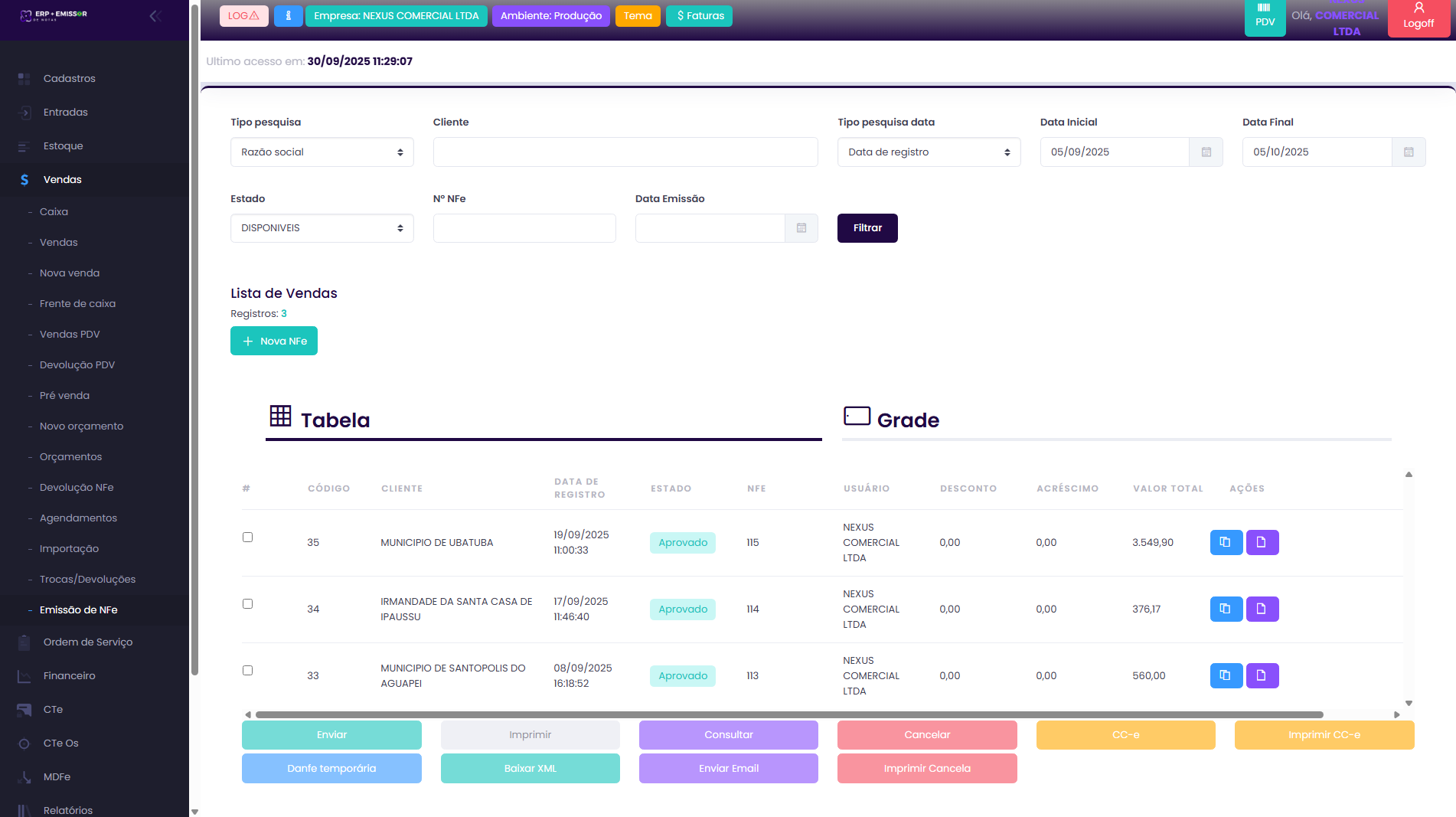Select the checkbox for MUNICIPIO DE UBATUBA
1456x817 pixels.
pos(247,537)
